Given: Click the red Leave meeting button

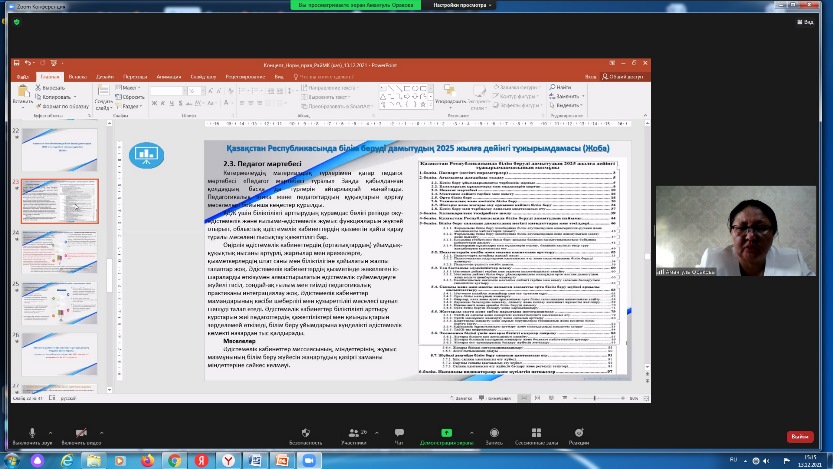Looking at the screenshot, I should pos(800,436).
